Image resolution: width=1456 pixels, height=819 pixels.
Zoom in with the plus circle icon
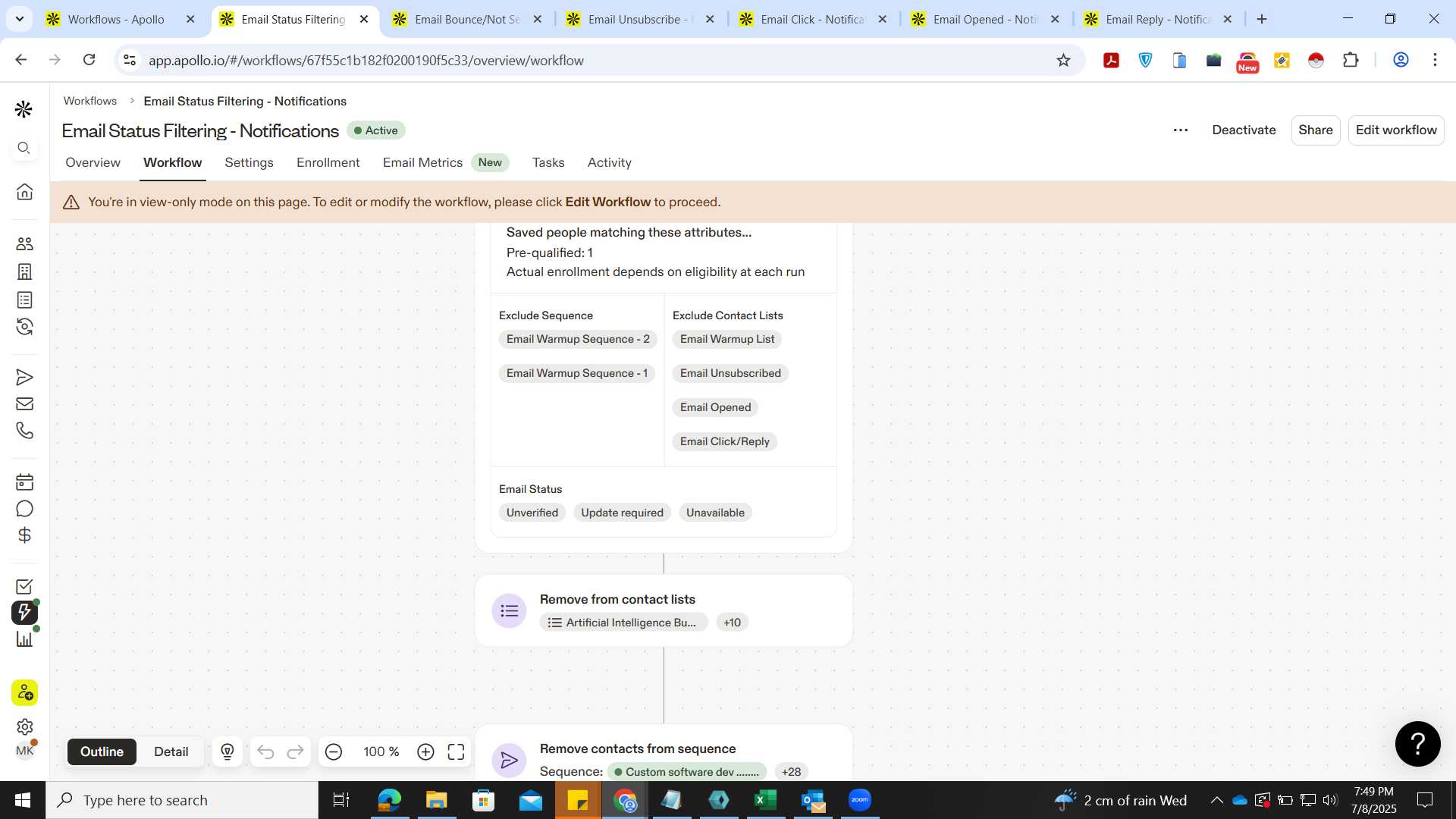tap(425, 752)
